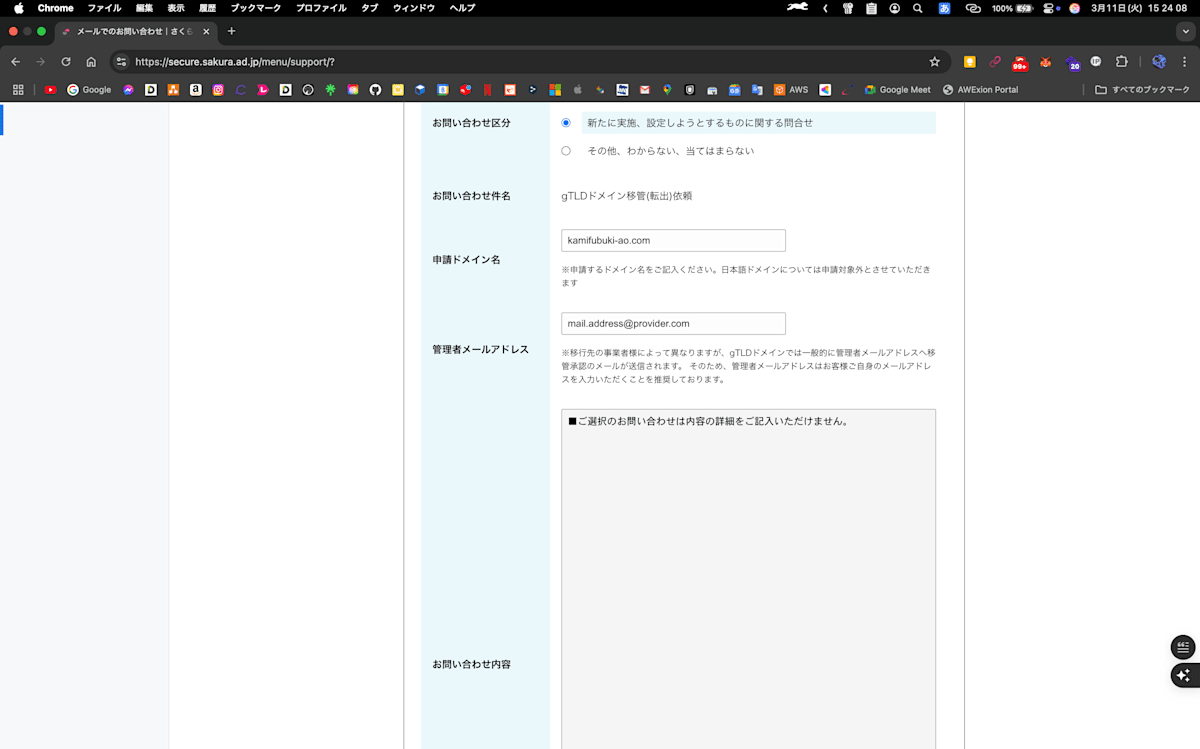The image size is (1200, 749).
Task: Click the gTLDドメイン移管(転出)依頼 text
Action: click(626, 196)
